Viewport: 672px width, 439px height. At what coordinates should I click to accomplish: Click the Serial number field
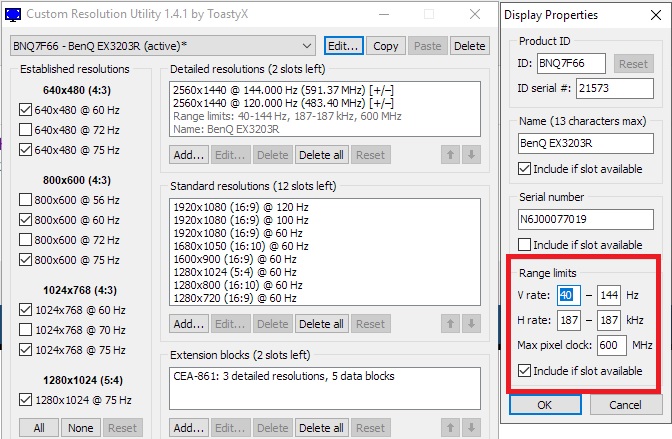click(585, 220)
